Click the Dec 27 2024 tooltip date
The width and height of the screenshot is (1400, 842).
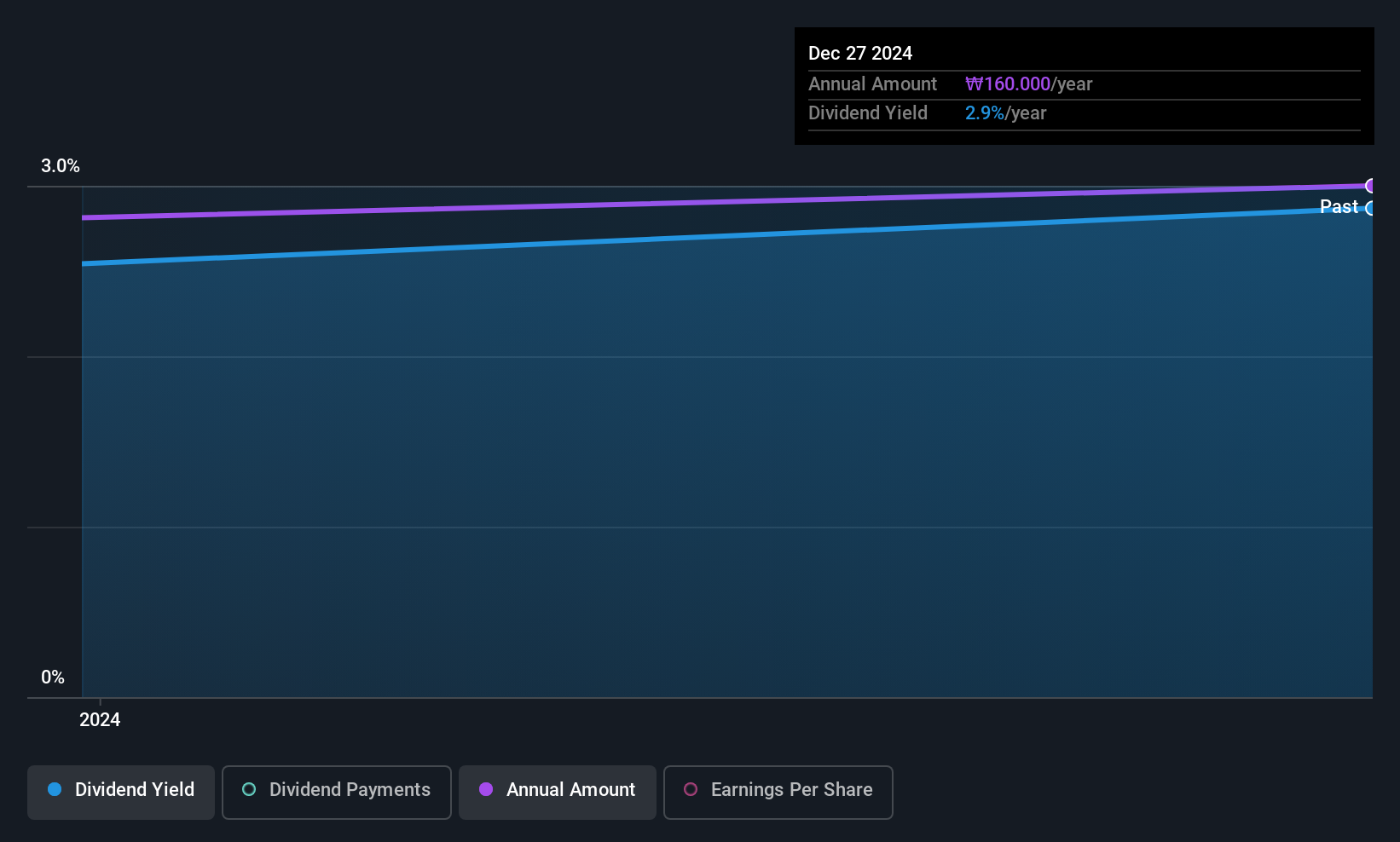(860, 54)
